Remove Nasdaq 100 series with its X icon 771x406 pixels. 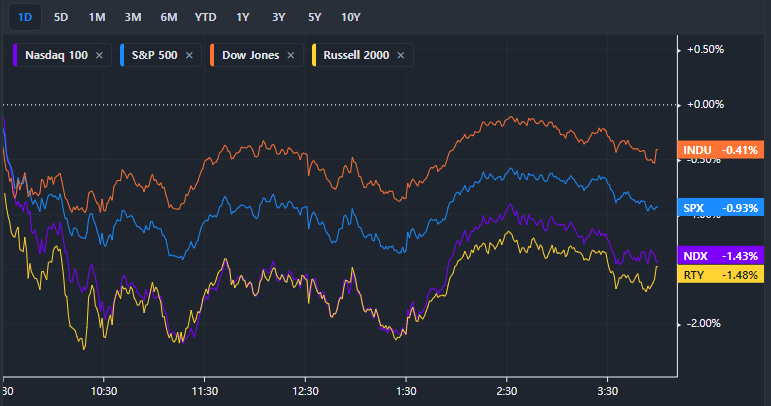(x=99, y=56)
